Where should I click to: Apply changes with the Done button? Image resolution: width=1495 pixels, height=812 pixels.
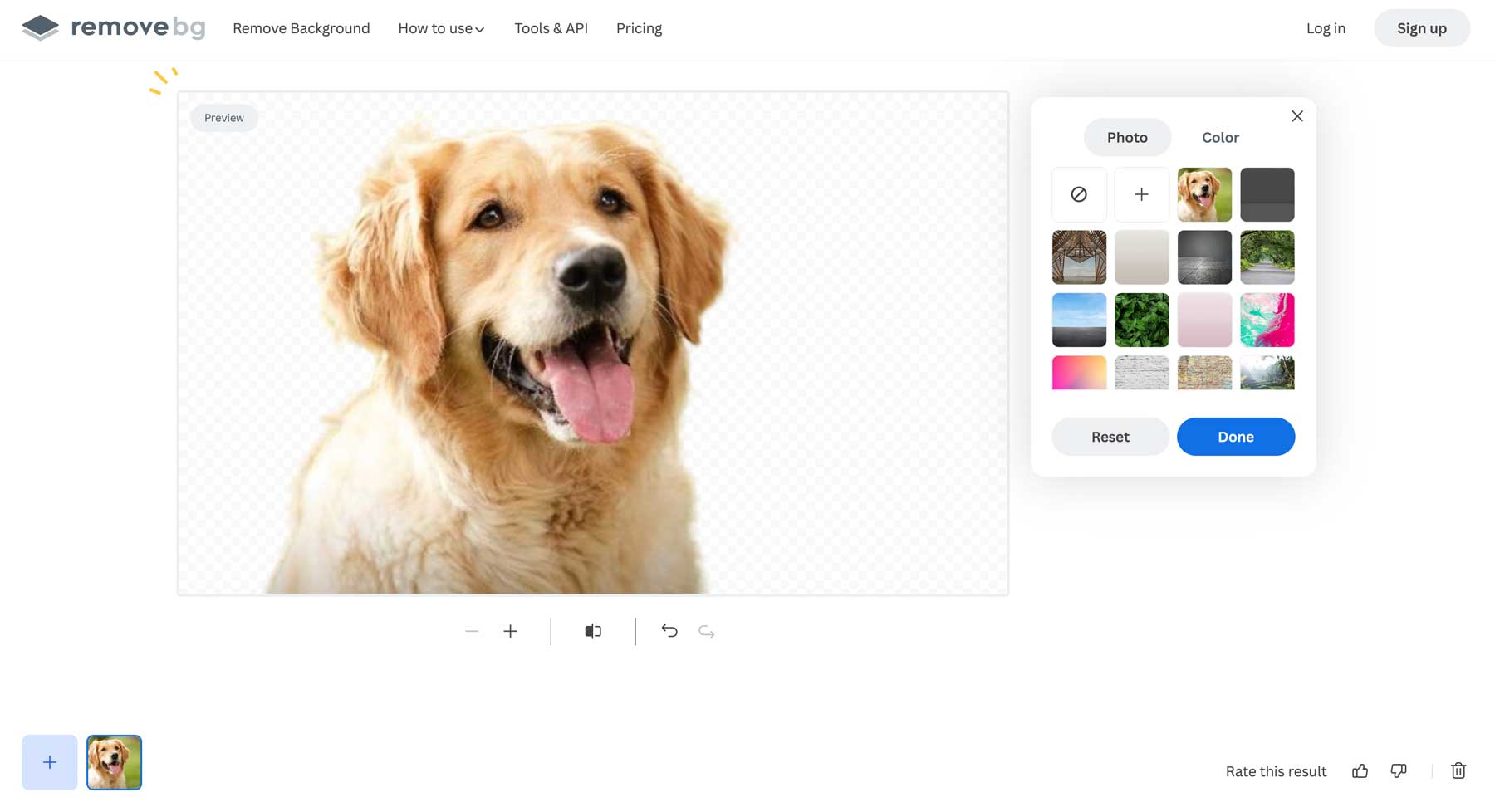coord(1235,436)
